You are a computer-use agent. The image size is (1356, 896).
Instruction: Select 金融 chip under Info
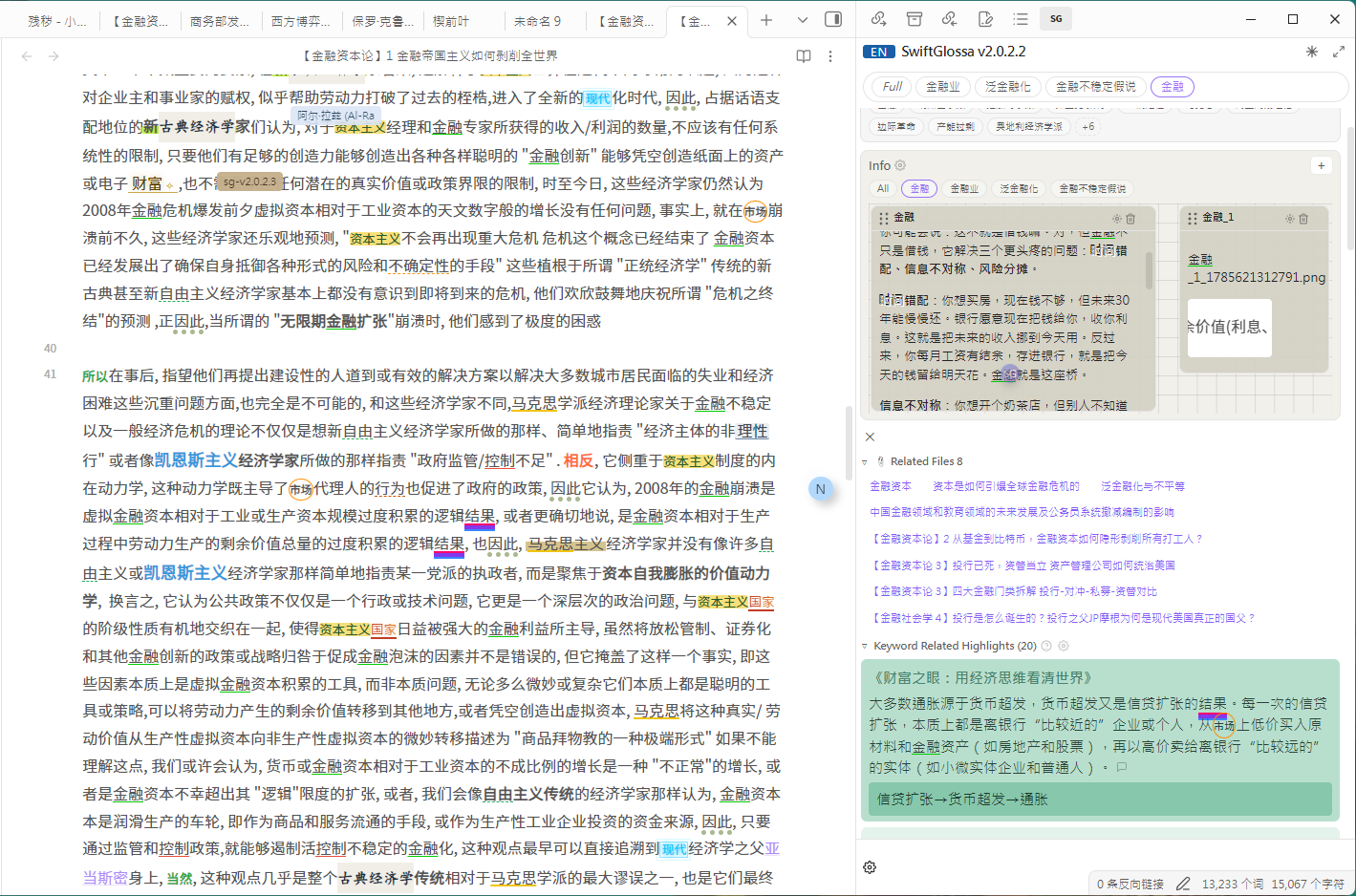tap(919, 188)
